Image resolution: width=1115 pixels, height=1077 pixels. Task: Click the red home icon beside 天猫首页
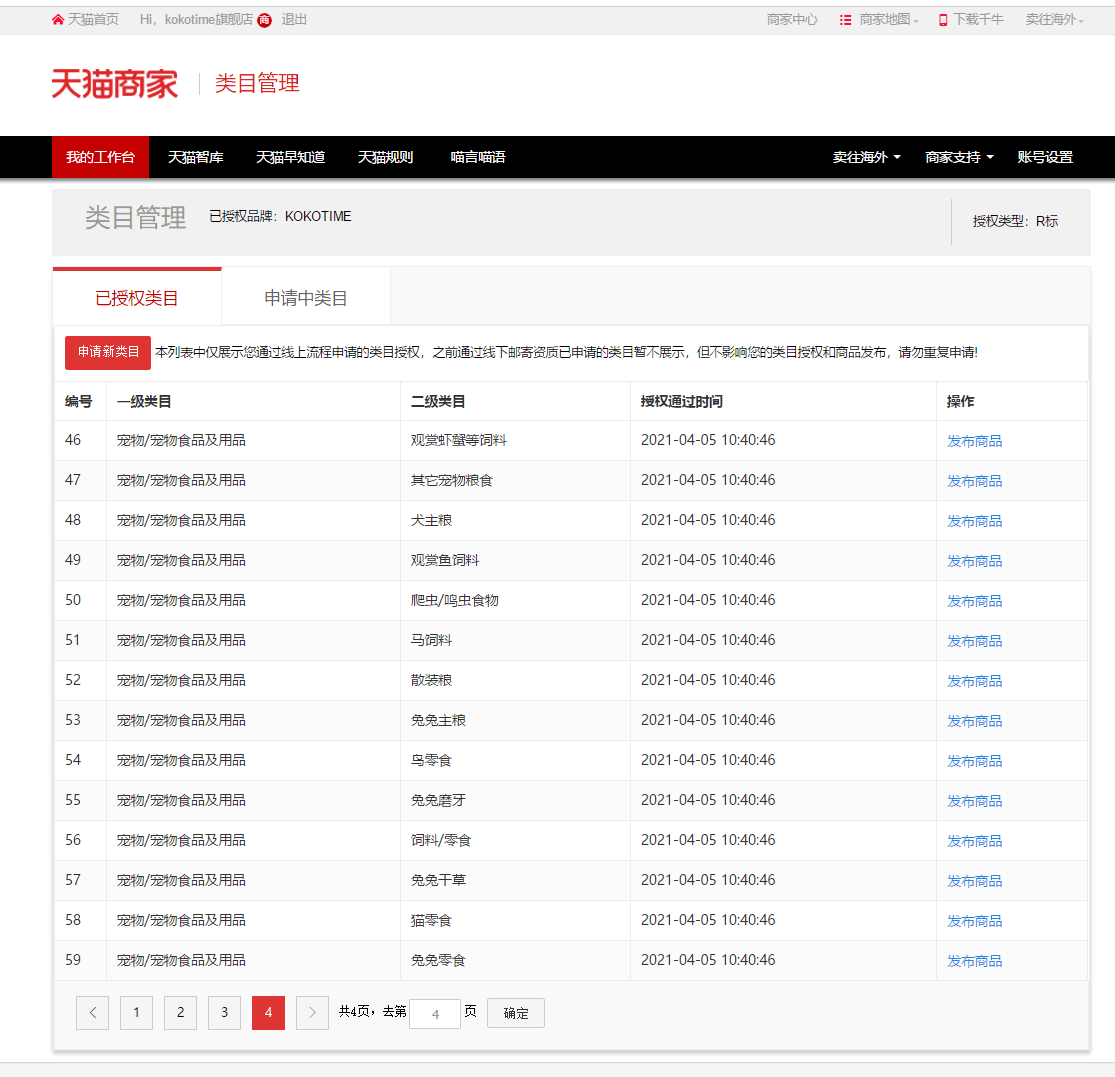point(58,20)
